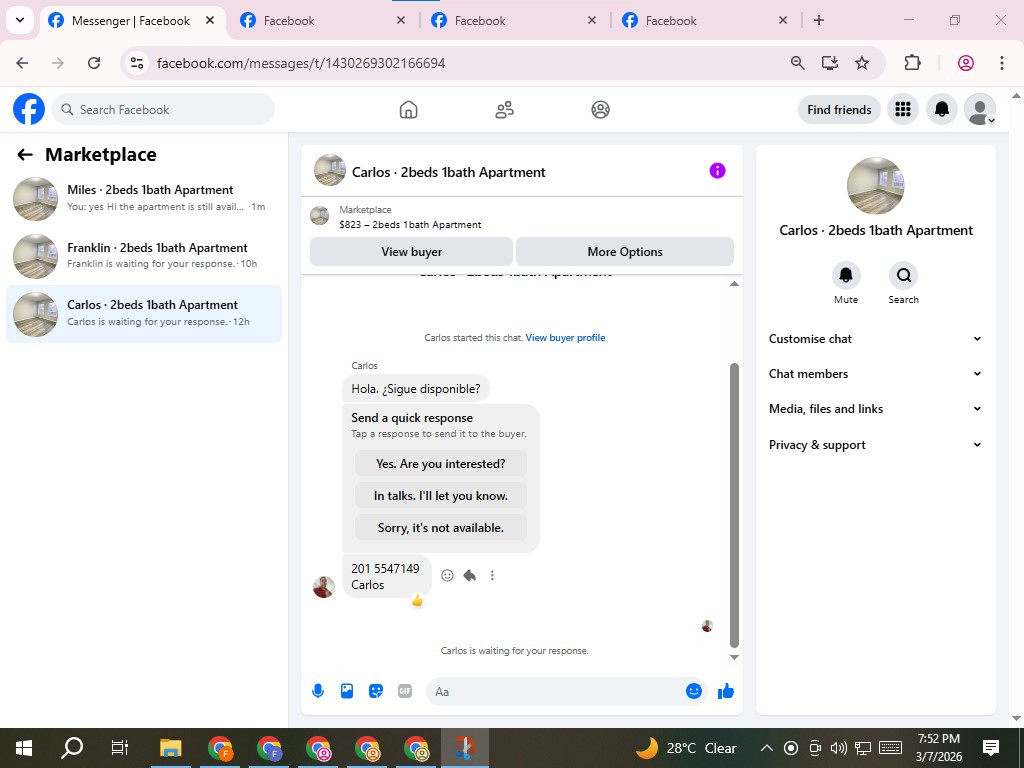Choose a GIF icon
The width and height of the screenshot is (1024, 768).
click(x=405, y=691)
